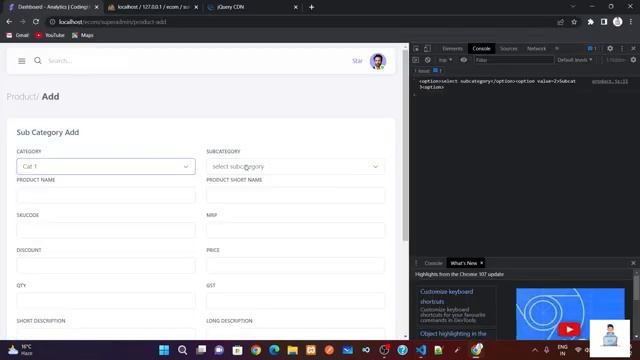Toggle the browser side panel icon
The width and height of the screenshot is (640, 360).
click(604, 22)
